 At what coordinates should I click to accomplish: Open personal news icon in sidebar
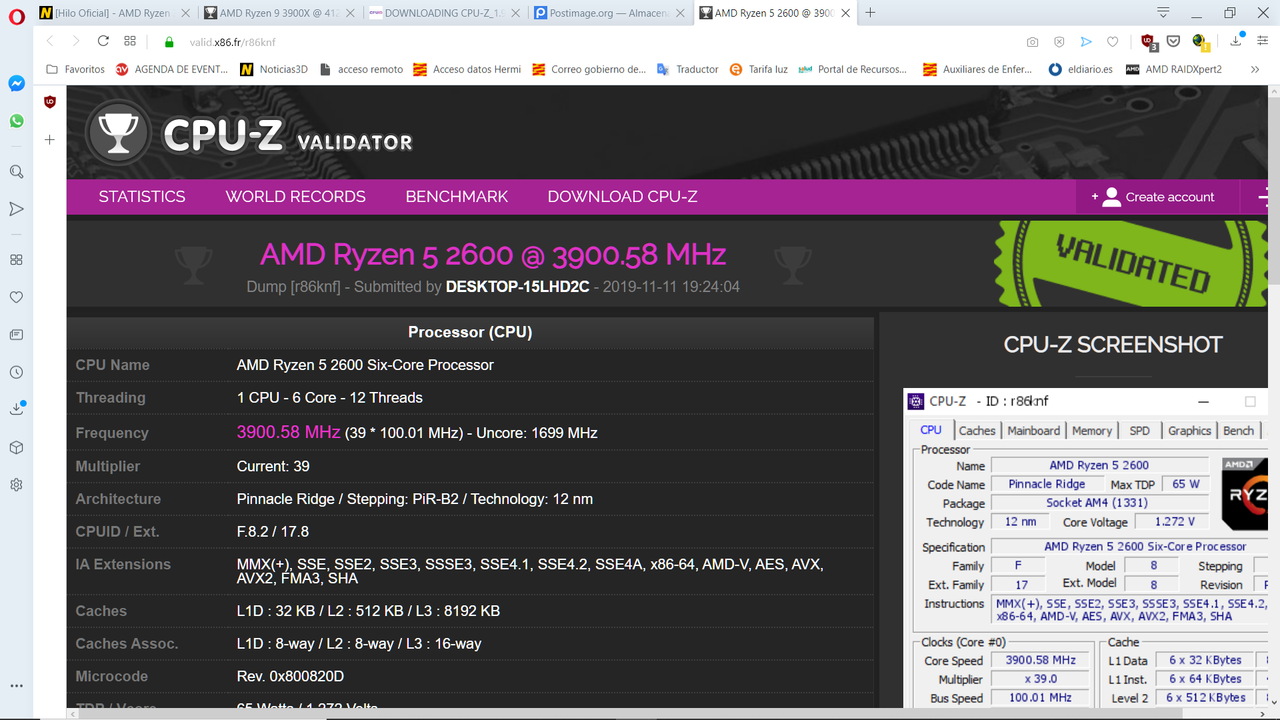pos(16,334)
